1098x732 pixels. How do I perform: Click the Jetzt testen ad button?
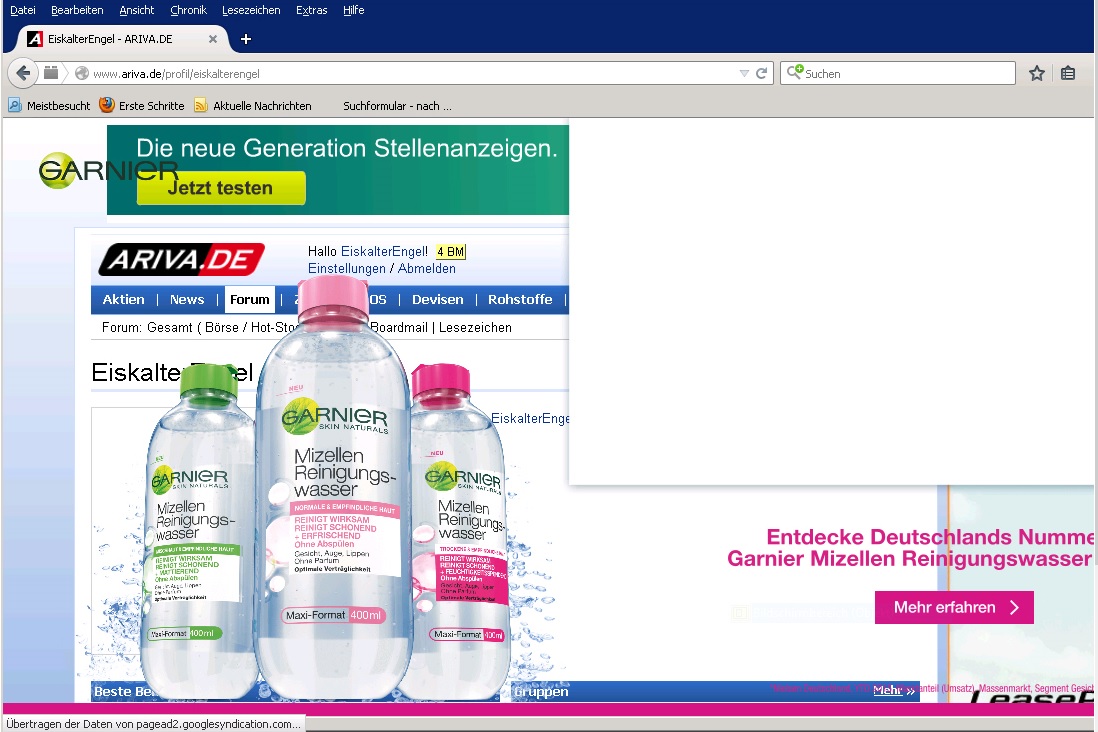tap(221, 188)
